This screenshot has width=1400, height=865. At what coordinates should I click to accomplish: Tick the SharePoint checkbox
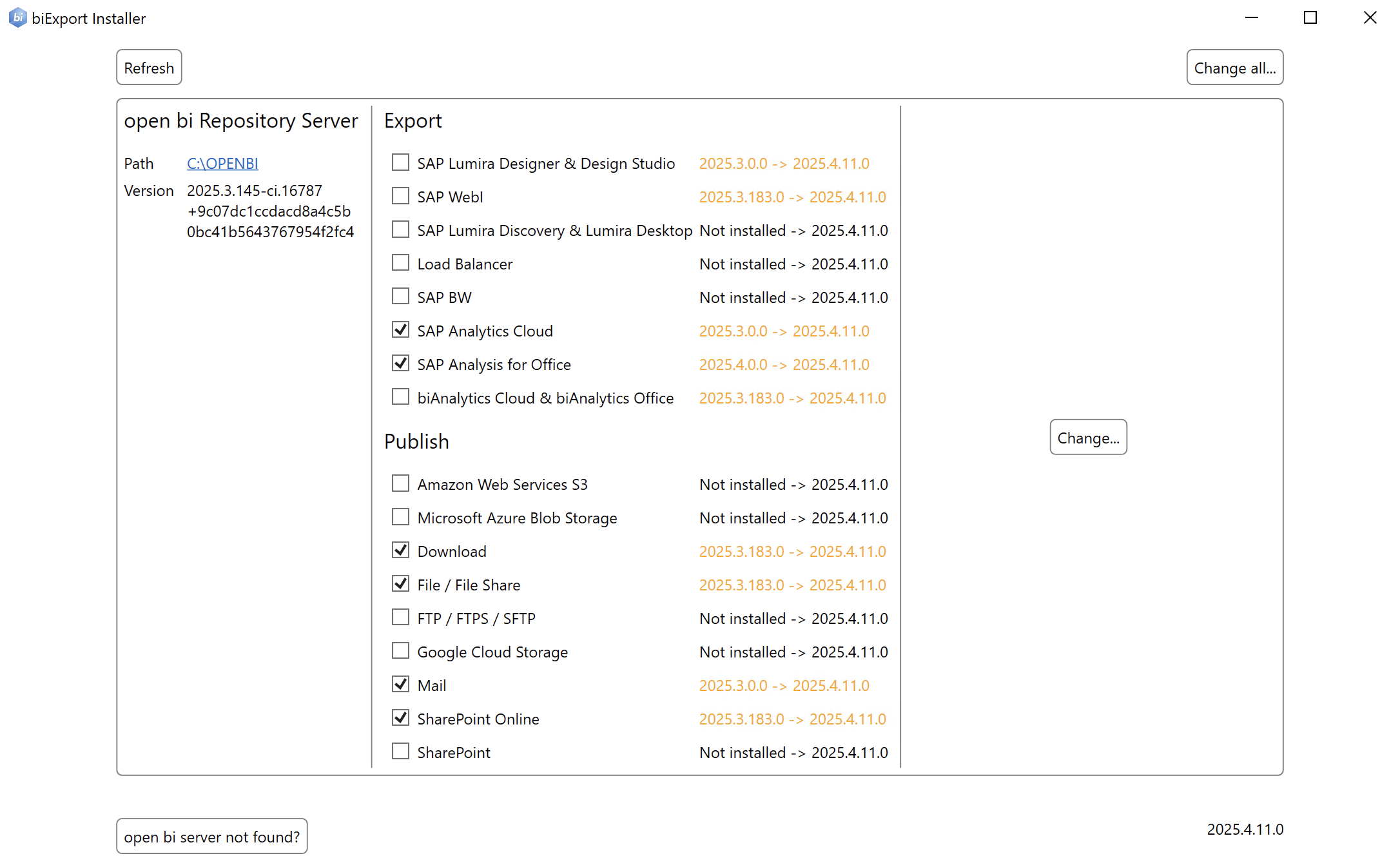[x=400, y=752]
